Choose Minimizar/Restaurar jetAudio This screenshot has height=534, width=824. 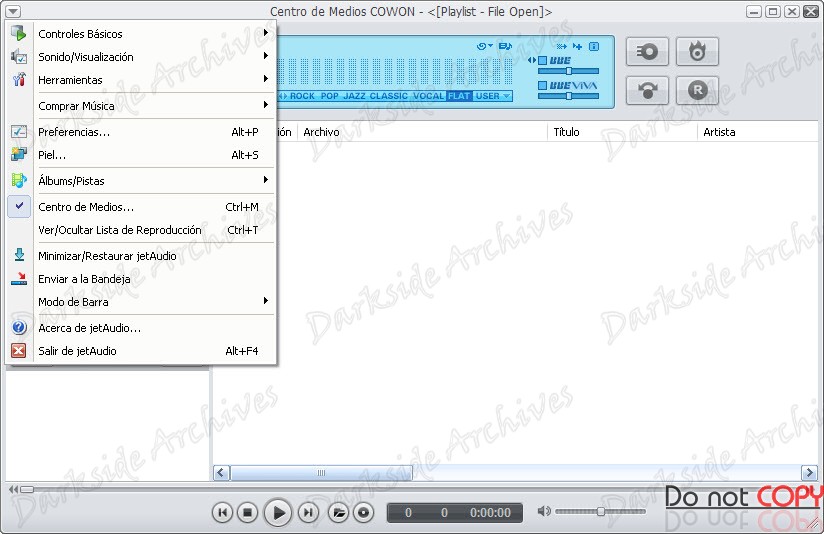coord(141,256)
